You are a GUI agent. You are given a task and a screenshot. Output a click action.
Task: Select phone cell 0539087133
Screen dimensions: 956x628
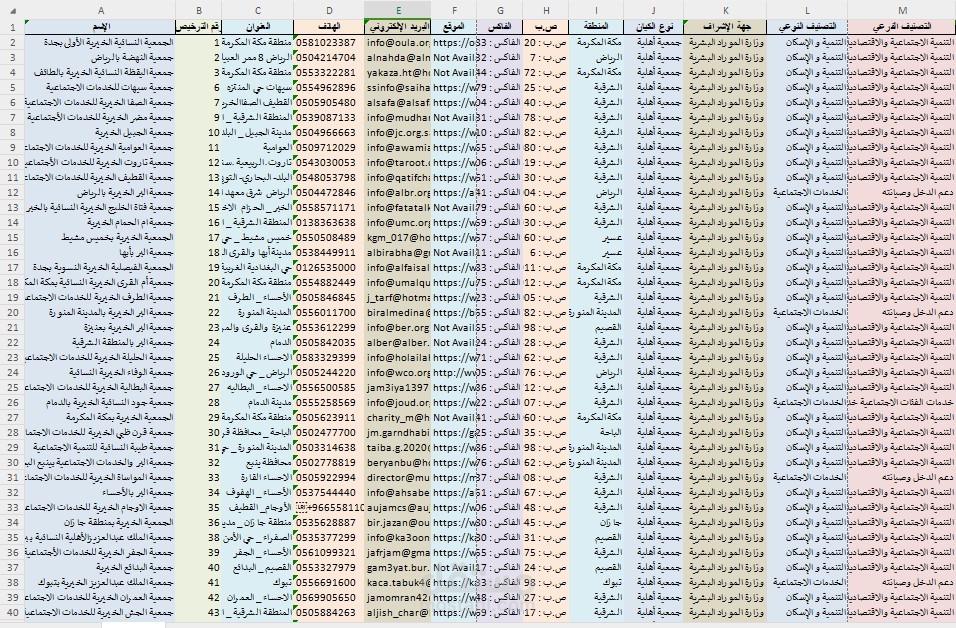click(329, 117)
